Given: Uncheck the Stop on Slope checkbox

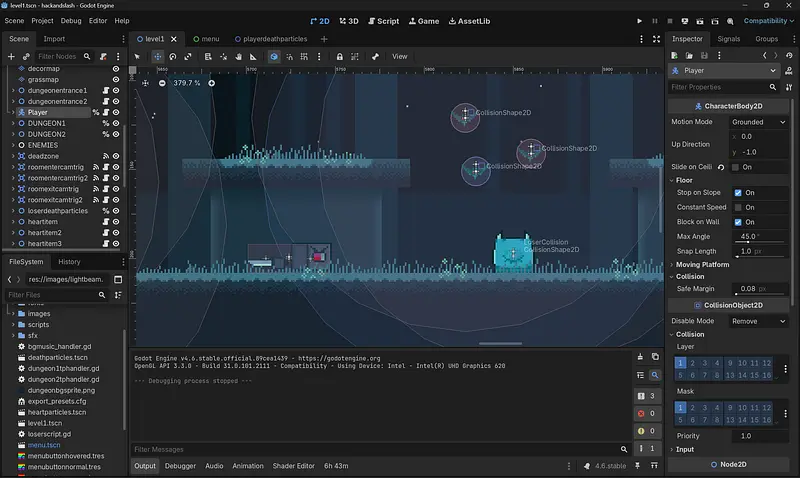Looking at the screenshot, I should [738, 193].
